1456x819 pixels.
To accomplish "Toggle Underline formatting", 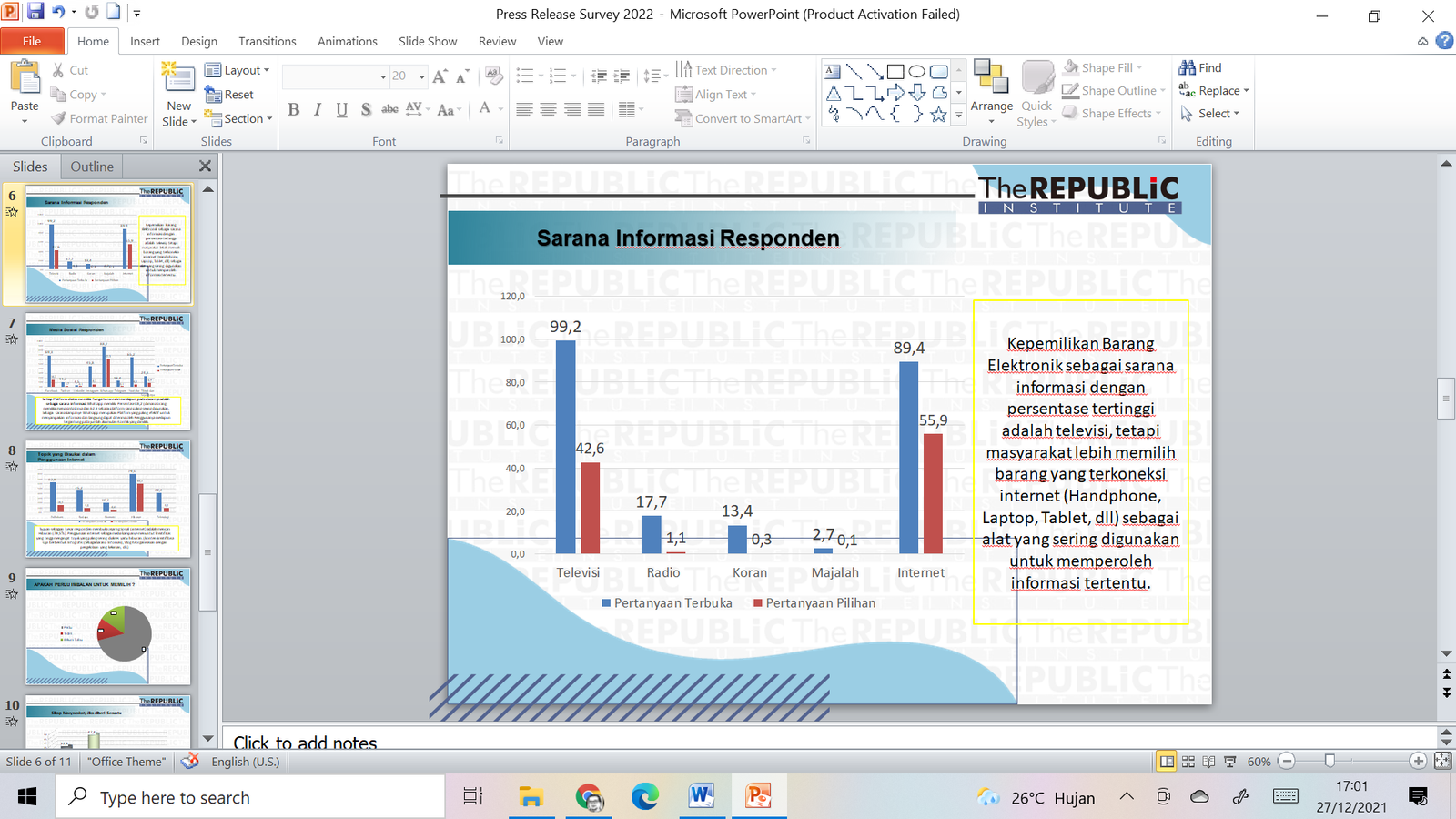I will point(341,109).
